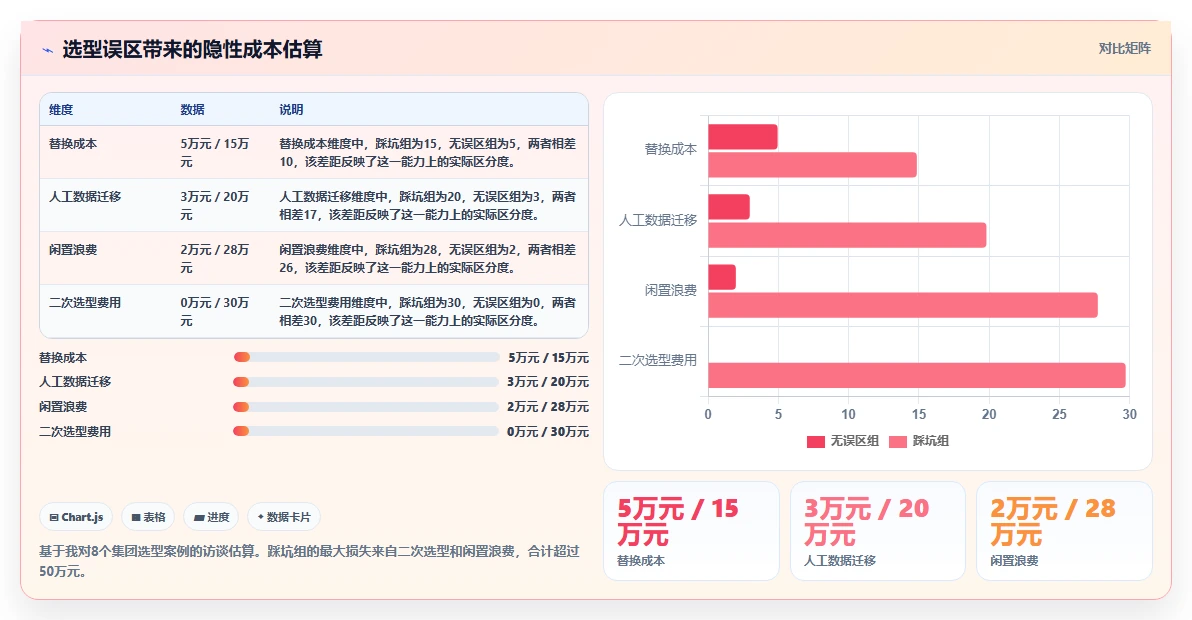Open the 替换成本 data card
Screen dimensions: 1192x620
(x=691, y=531)
